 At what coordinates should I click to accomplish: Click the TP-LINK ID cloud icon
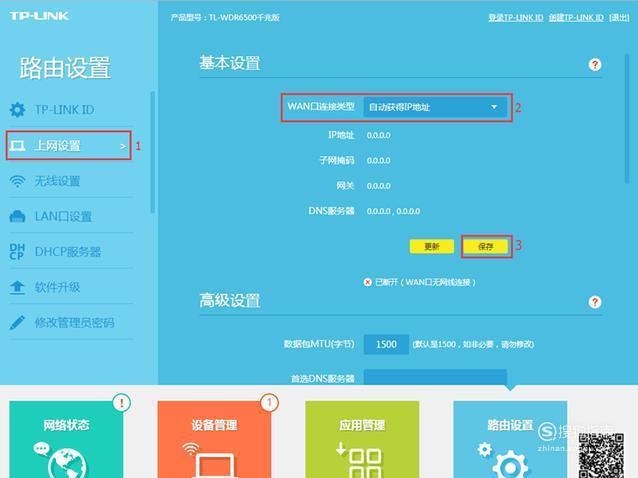tap(17, 109)
